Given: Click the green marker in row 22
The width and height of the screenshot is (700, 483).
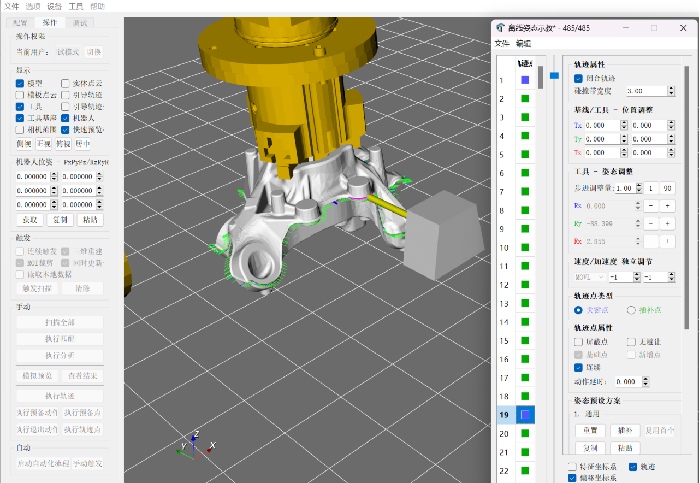Looking at the screenshot, I should 524,470.
